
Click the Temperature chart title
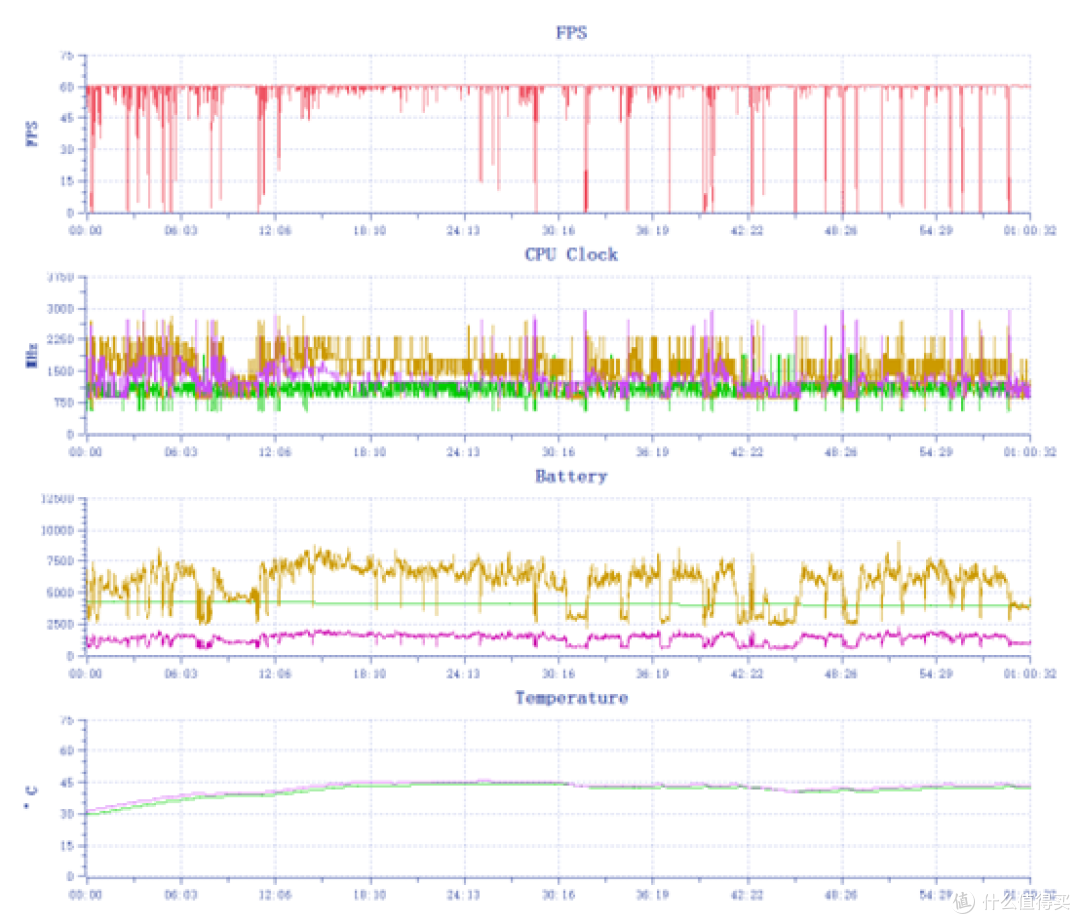[571, 698]
